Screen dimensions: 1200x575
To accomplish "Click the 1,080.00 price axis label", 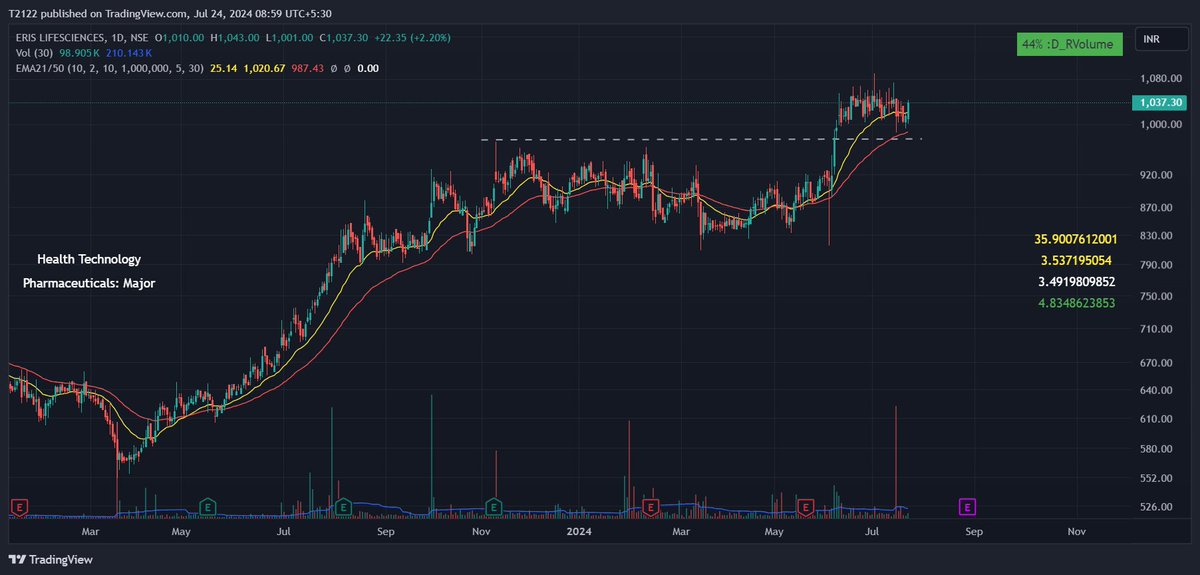I will 1161,78.
